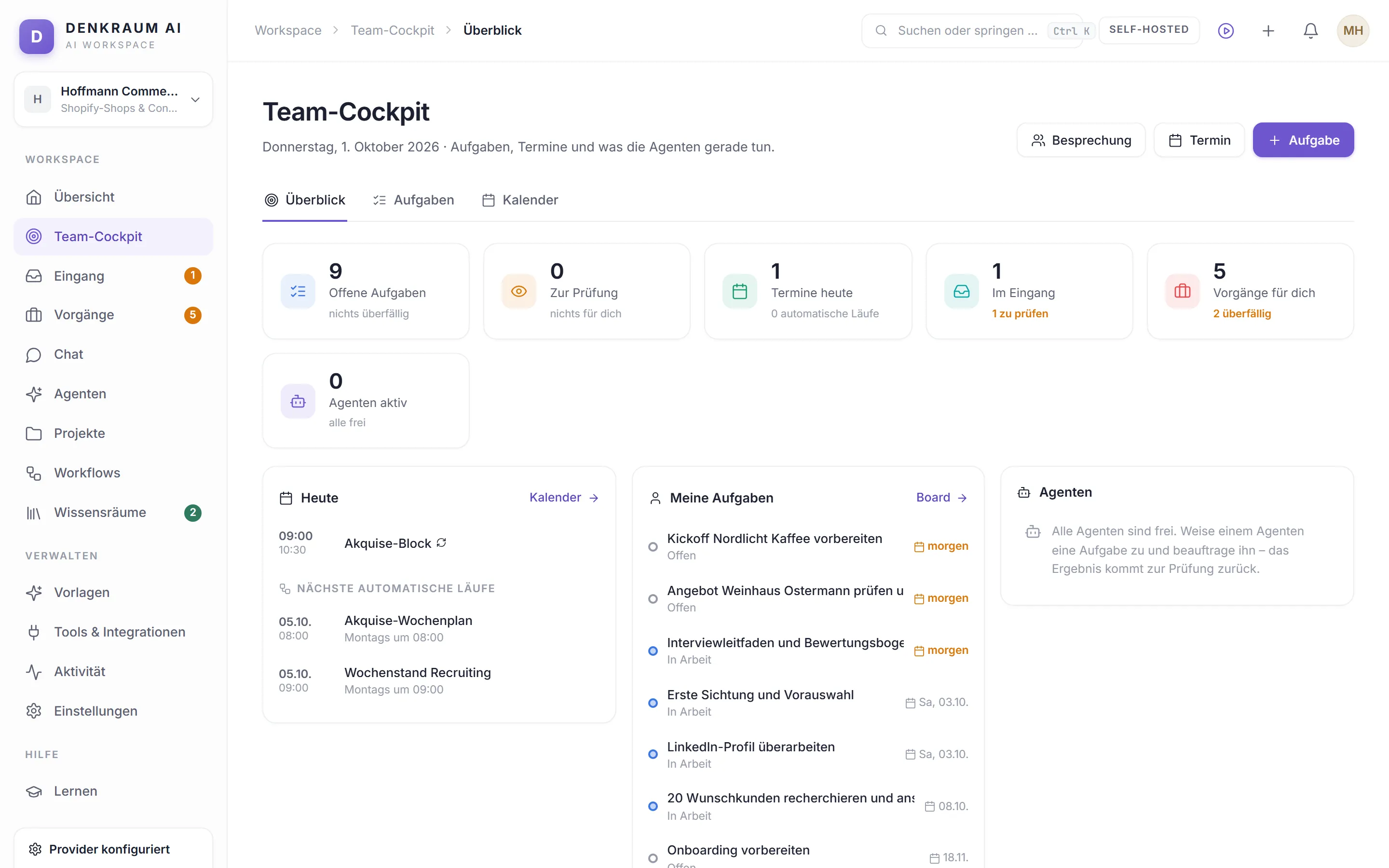Switch to the Kalender tab

pos(520,200)
